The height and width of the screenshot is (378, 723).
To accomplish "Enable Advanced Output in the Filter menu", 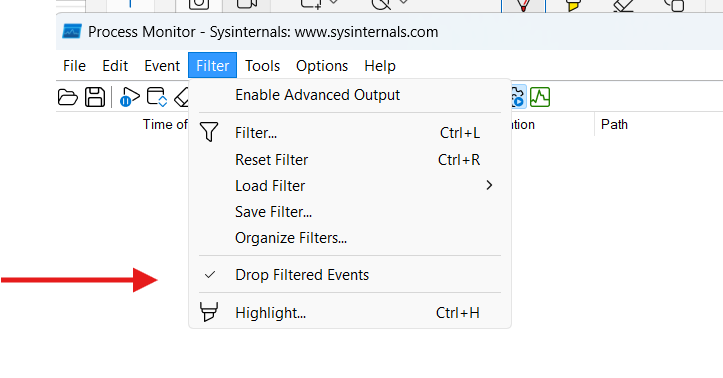I will pos(350,95).
